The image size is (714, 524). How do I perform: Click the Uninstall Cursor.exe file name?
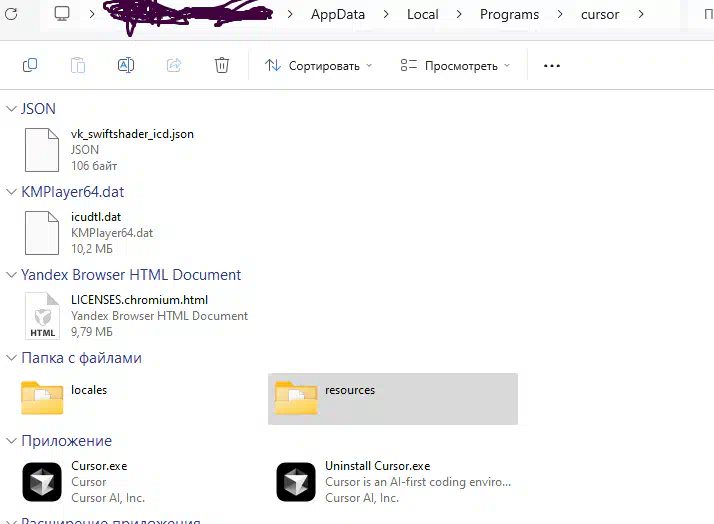[x=377, y=466]
